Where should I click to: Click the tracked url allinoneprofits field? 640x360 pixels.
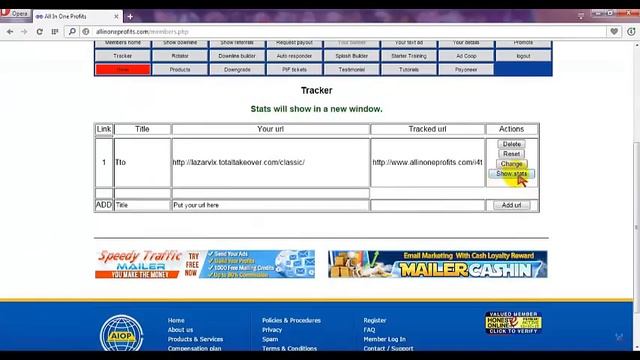click(x=427, y=162)
